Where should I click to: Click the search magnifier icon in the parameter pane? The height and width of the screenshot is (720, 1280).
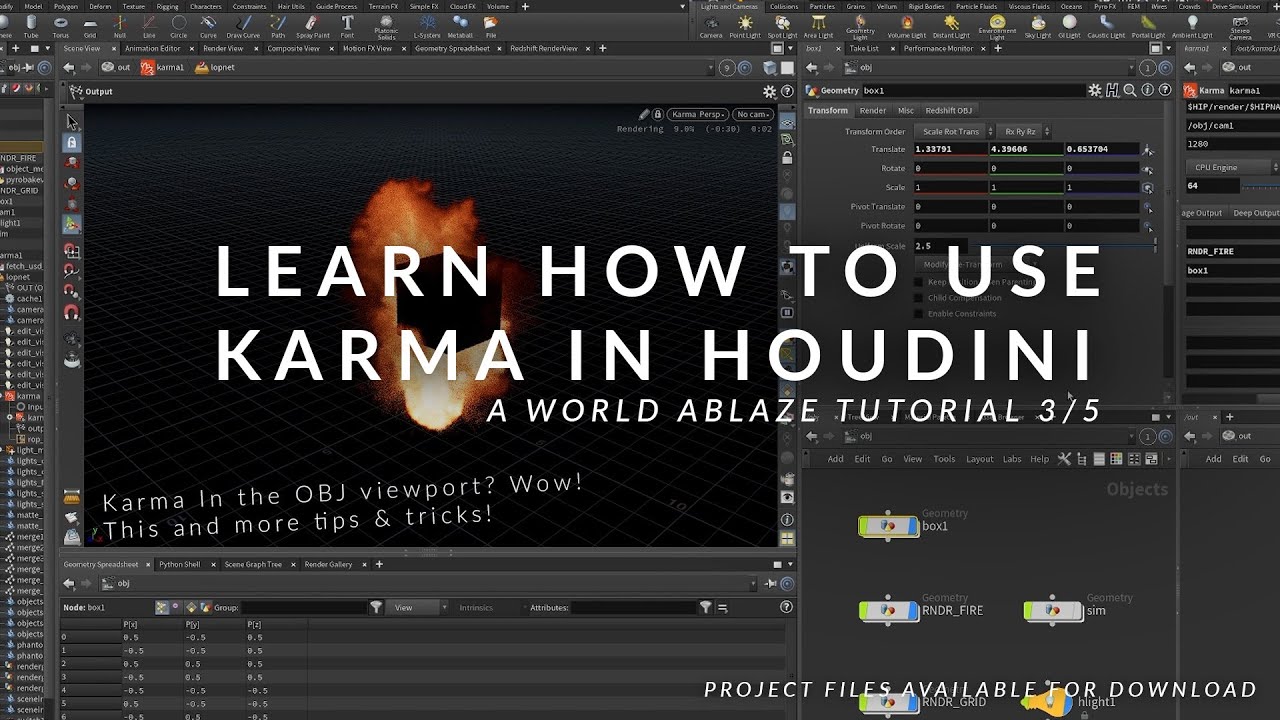coord(1130,90)
